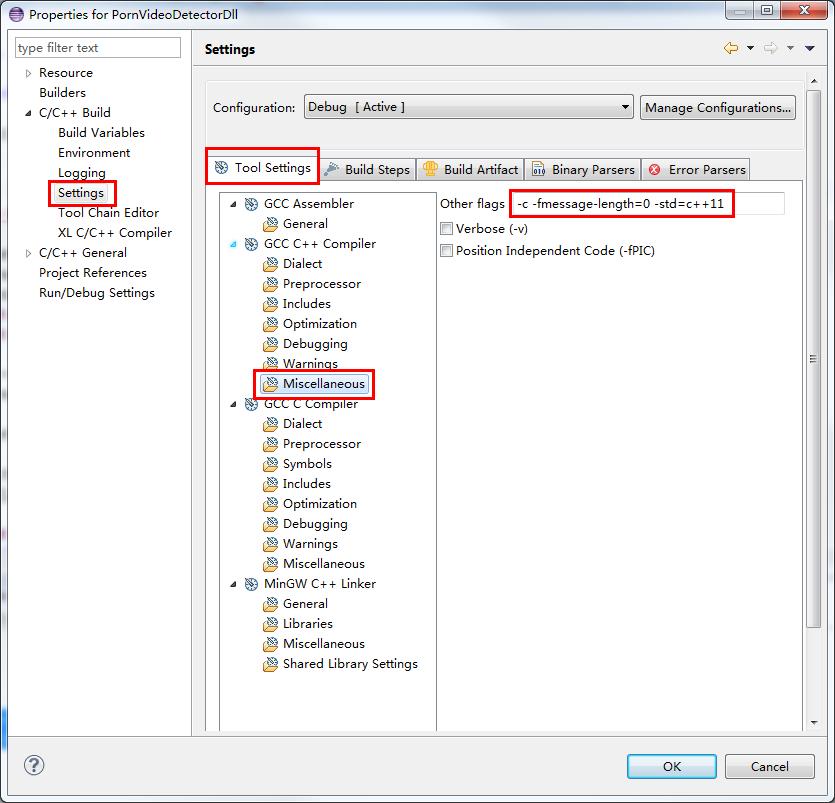The height and width of the screenshot is (803, 835).
Task: Expand the Resource tree node
Action: (28, 73)
